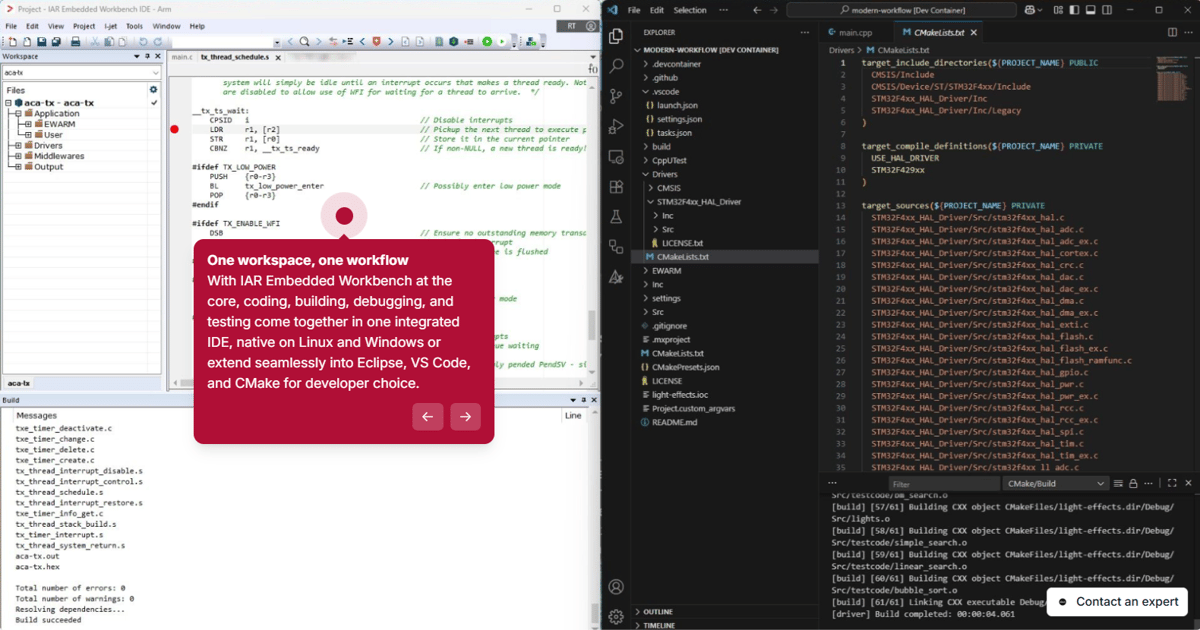Viewport: 1200px width, 630px height.
Task: Open the CMake/Build output channel dropdown
Action: point(1055,483)
